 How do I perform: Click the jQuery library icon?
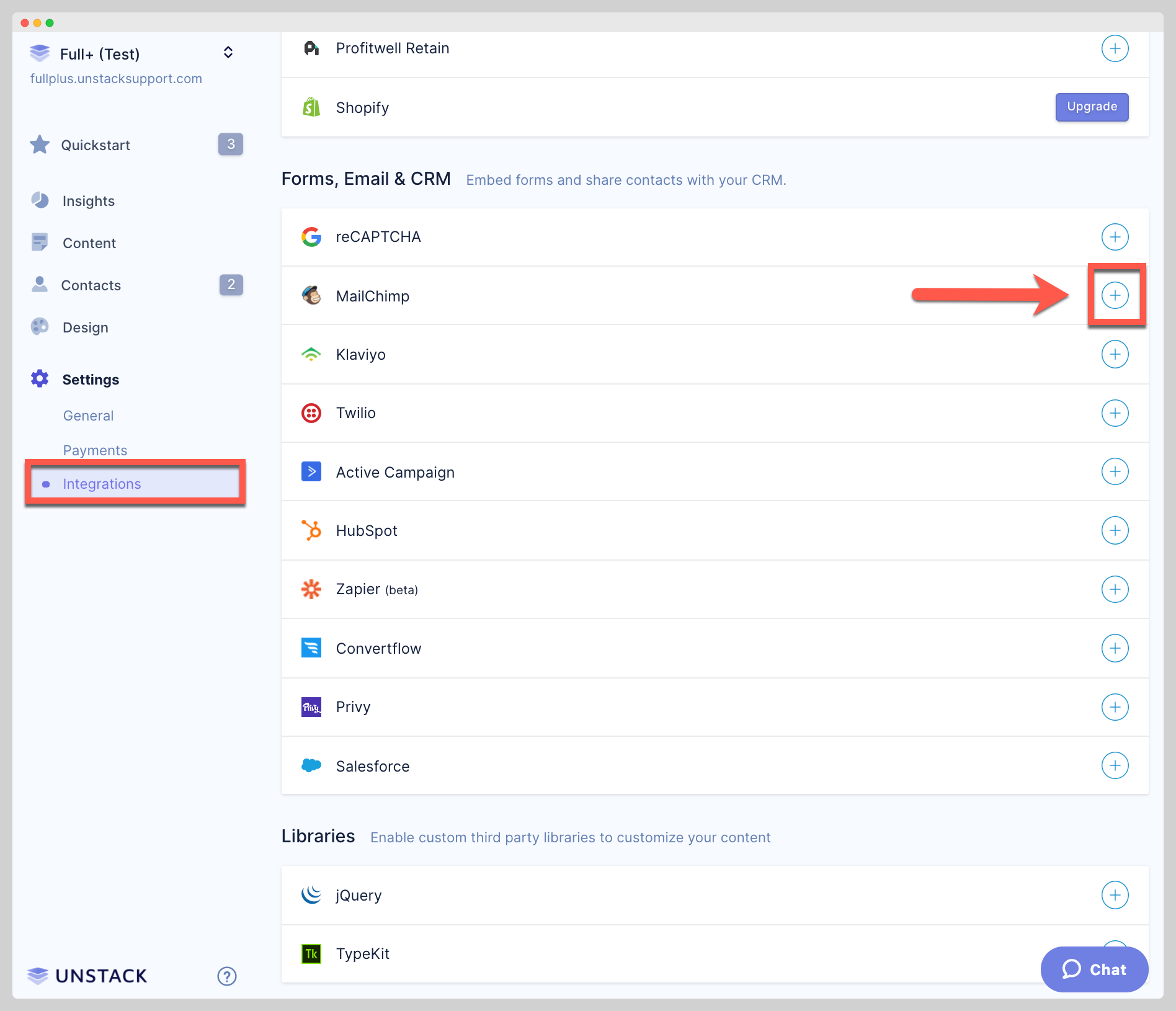point(311,894)
